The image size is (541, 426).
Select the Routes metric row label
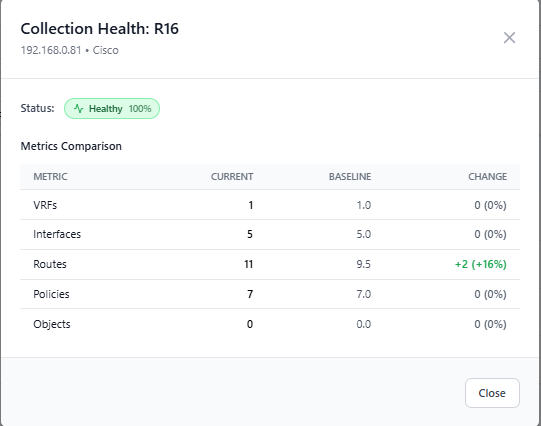tap(50, 264)
